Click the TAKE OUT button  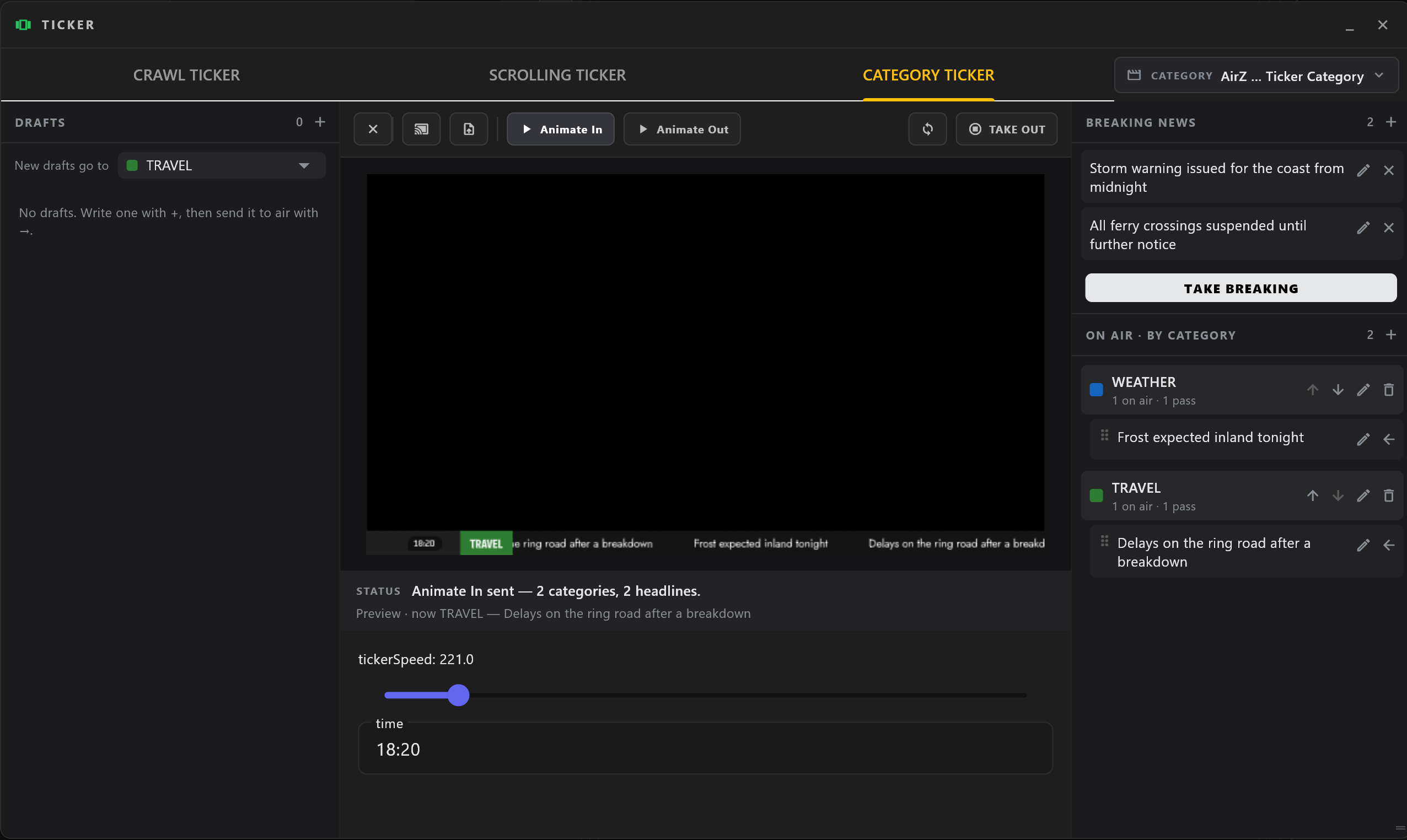(1006, 129)
